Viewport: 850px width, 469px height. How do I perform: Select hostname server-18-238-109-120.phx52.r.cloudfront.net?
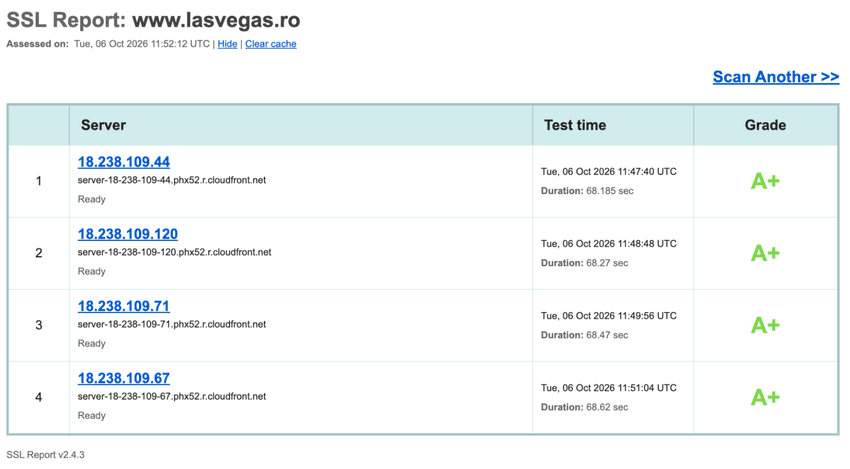(175, 252)
